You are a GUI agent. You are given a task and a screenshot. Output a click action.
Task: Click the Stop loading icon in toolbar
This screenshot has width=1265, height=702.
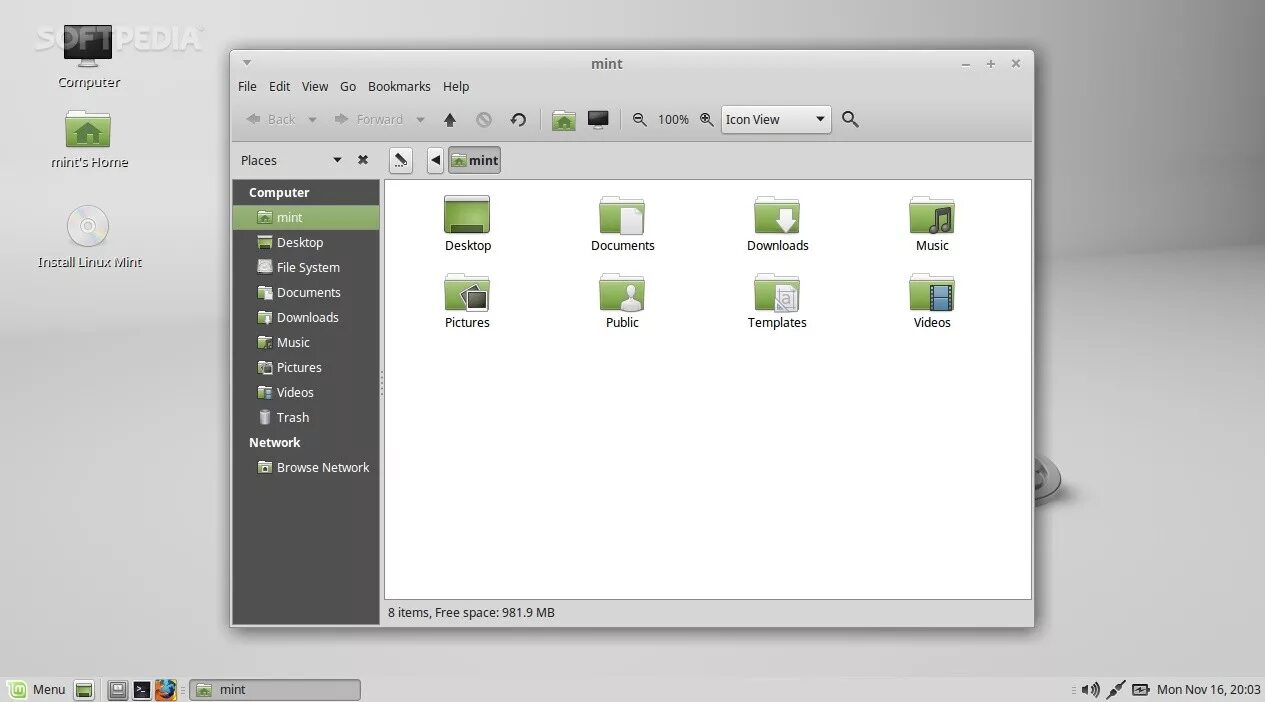click(x=484, y=120)
